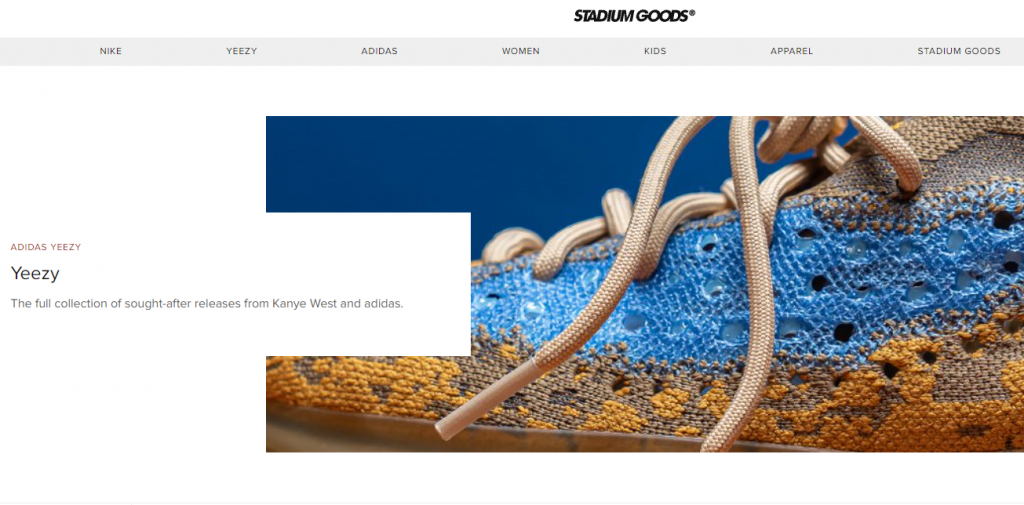Click the empty gray navigation bar area left of NIKE
1024x505 pixels.
46,52
